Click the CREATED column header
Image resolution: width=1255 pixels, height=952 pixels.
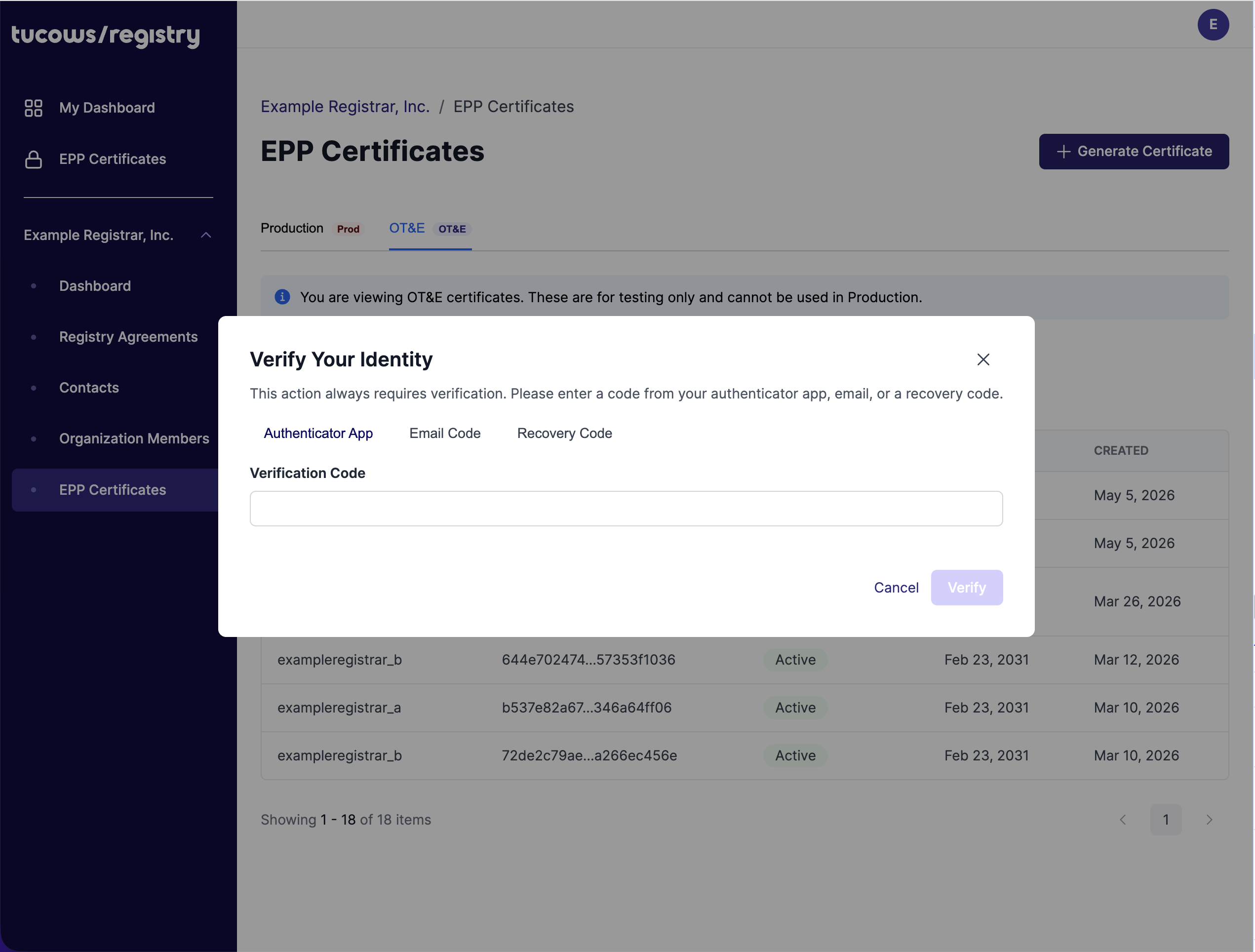(x=1121, y=450)
